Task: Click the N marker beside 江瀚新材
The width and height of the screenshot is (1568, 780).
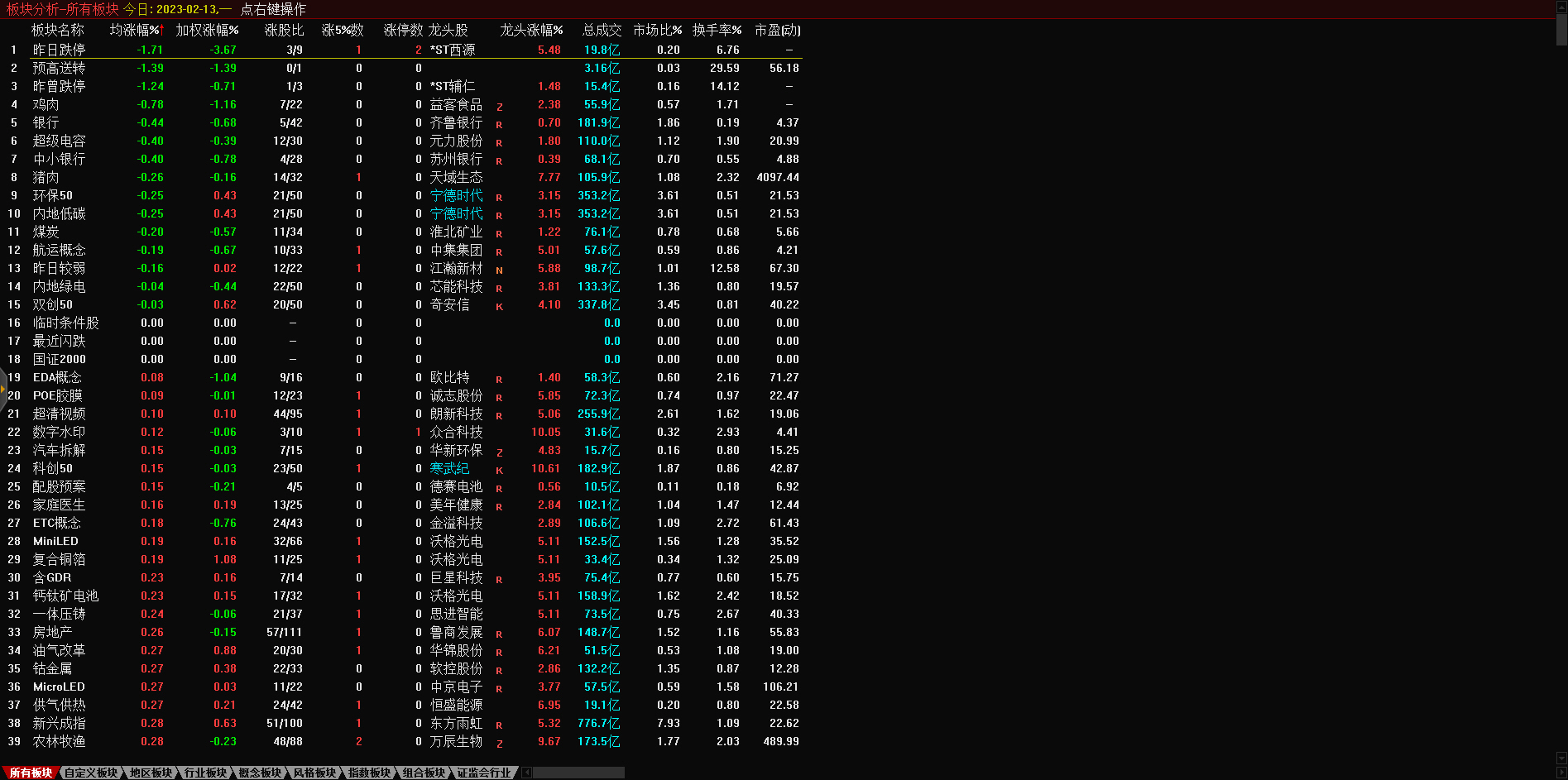Action: pyautogui.click(x=499, y=270)
